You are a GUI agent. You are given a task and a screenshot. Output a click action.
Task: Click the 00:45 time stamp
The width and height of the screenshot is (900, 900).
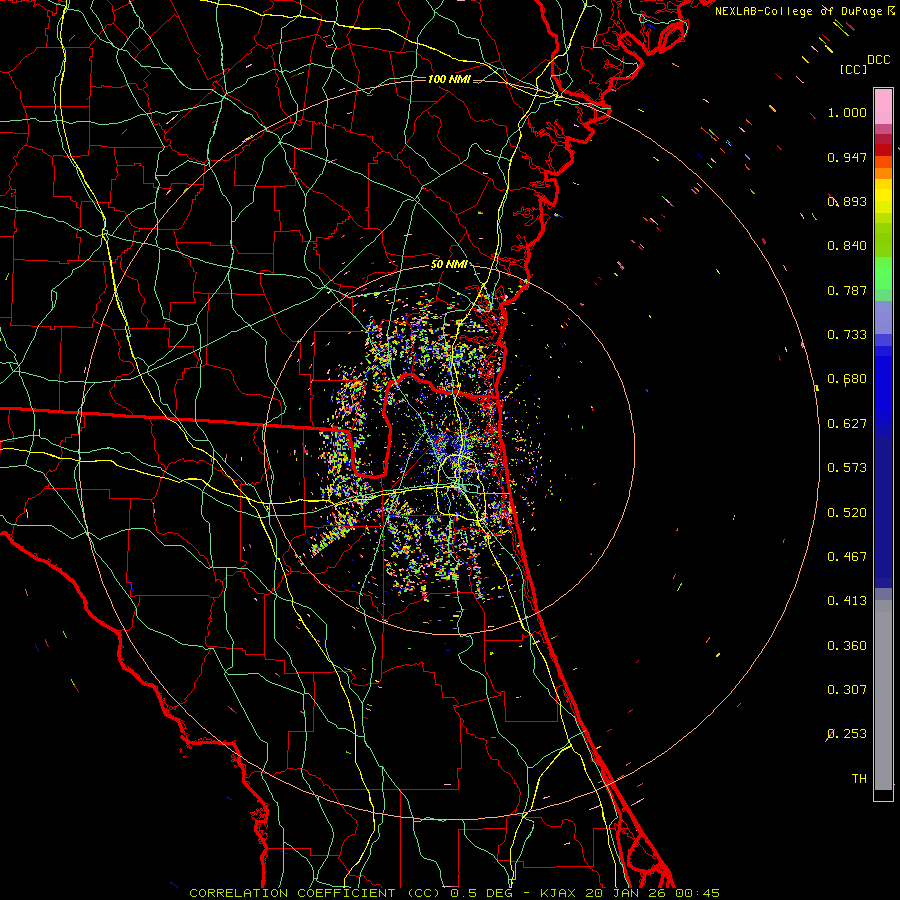pyautogui.click(x=696, y=893)
